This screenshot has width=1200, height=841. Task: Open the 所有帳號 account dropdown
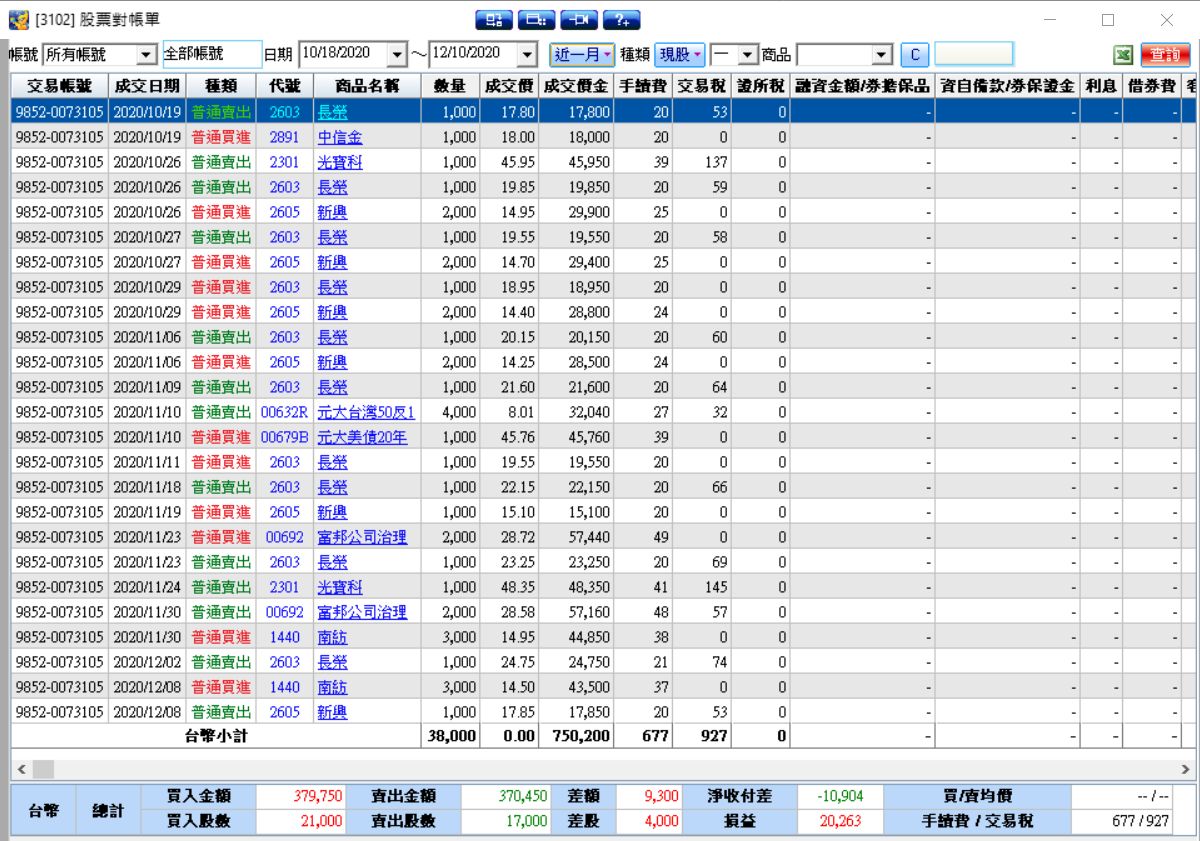147,55
